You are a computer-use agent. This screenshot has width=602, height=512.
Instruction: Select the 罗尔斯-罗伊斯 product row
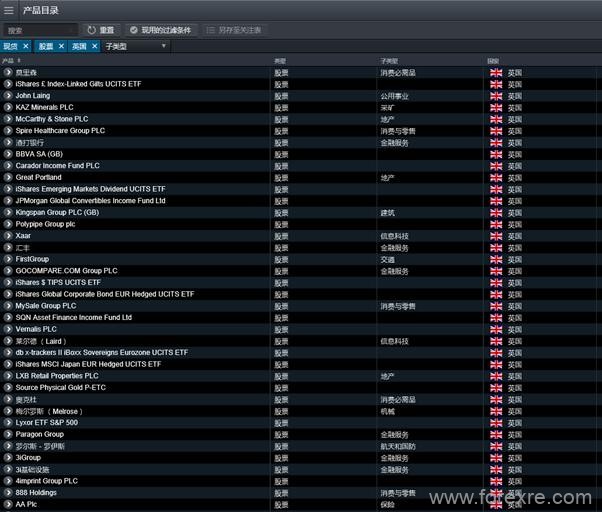(40, 446)
